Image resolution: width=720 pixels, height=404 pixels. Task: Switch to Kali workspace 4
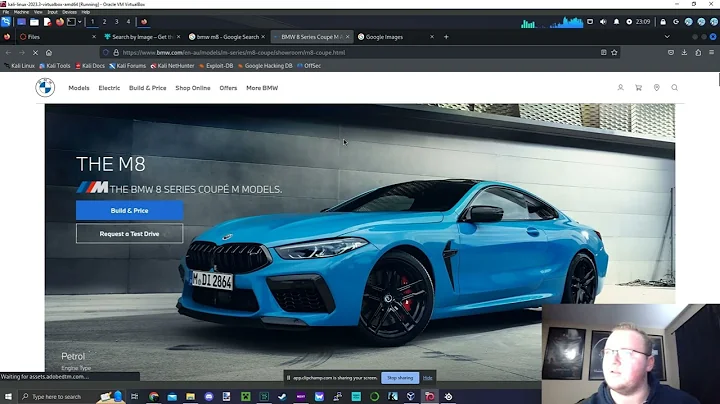(x=128, y=22)
